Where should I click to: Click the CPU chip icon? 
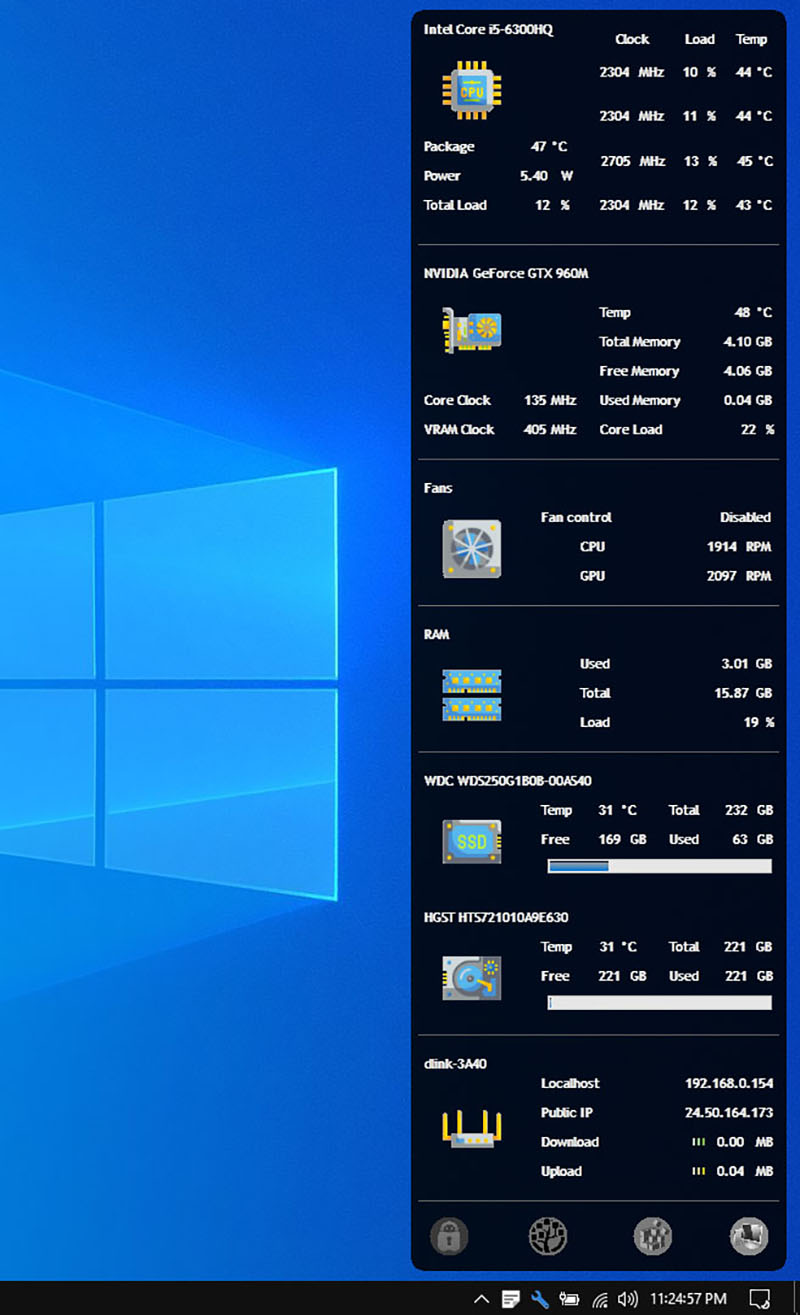(x=471, y=91)
